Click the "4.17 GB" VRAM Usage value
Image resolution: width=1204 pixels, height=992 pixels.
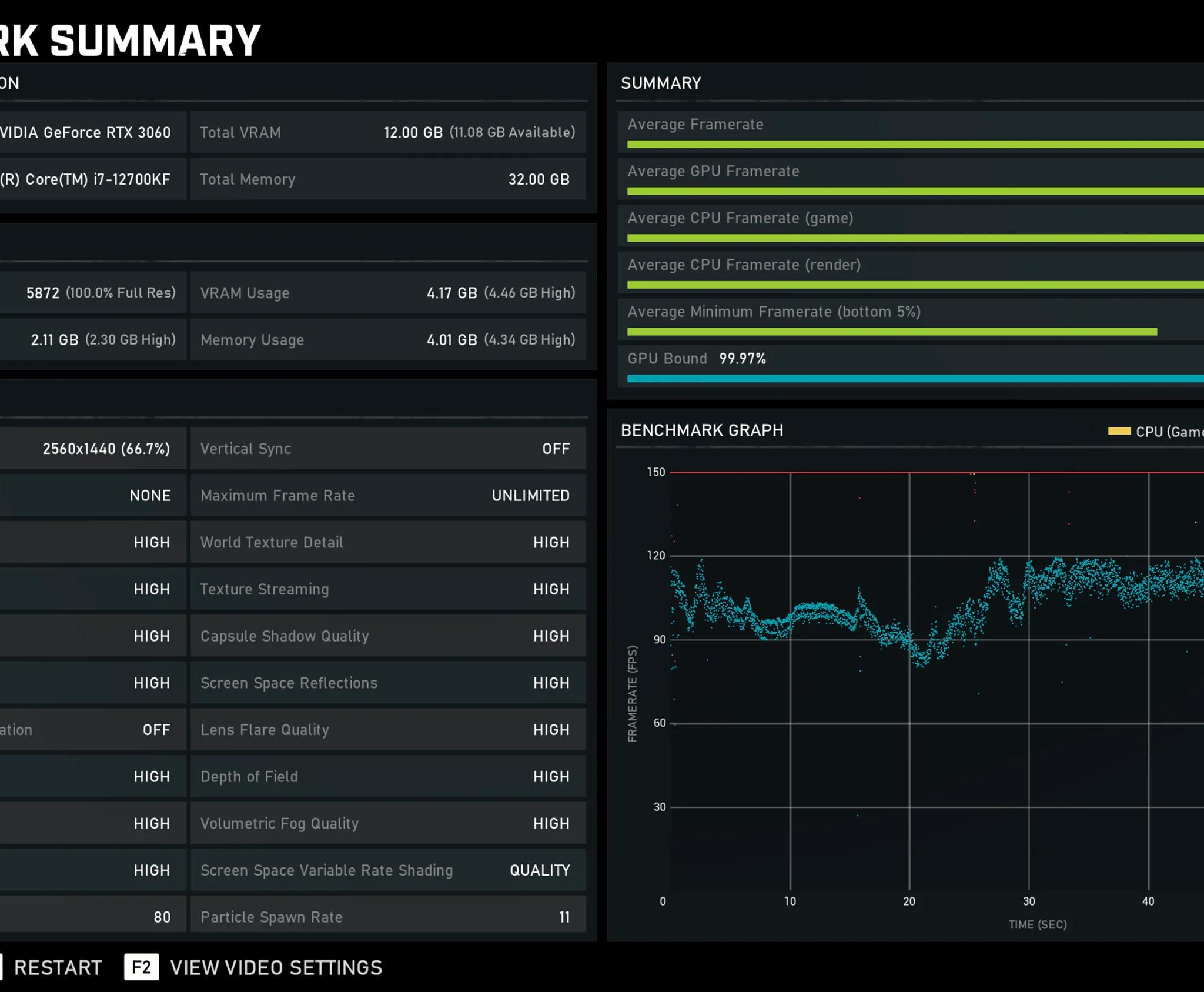(452, 293)
